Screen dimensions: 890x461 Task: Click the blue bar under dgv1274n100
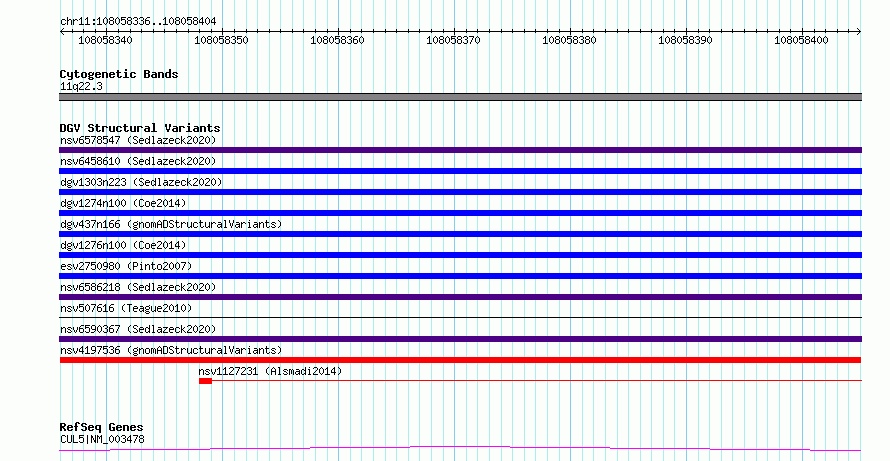pyautogui.click(x=460, y=213)
